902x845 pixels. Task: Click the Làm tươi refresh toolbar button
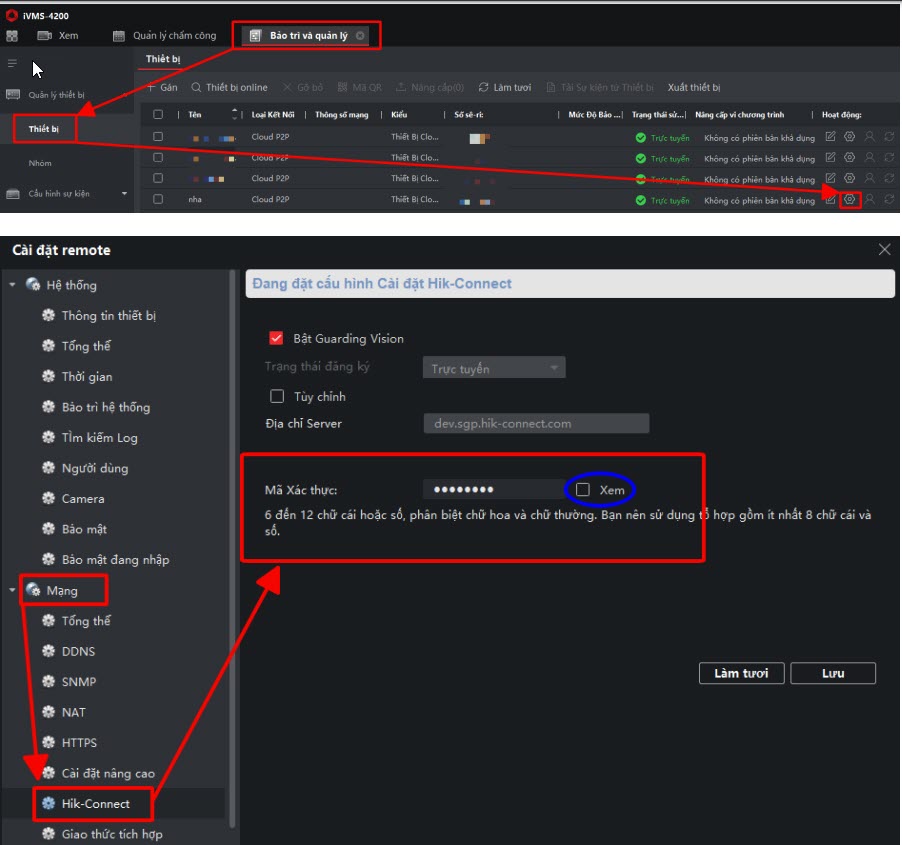pyautogui.click(x=505, y=88)
